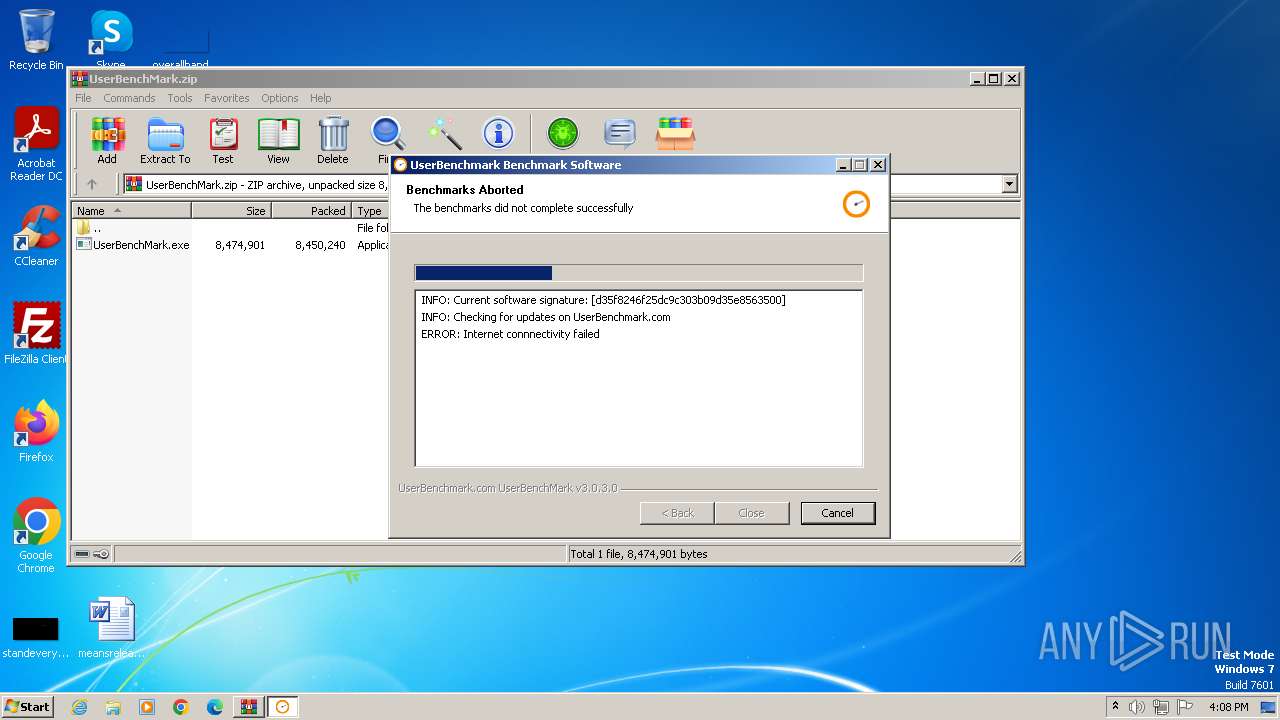Open the Favorites menu
1280x720 pixels.
pyautogui.click(x=227, y=98)
